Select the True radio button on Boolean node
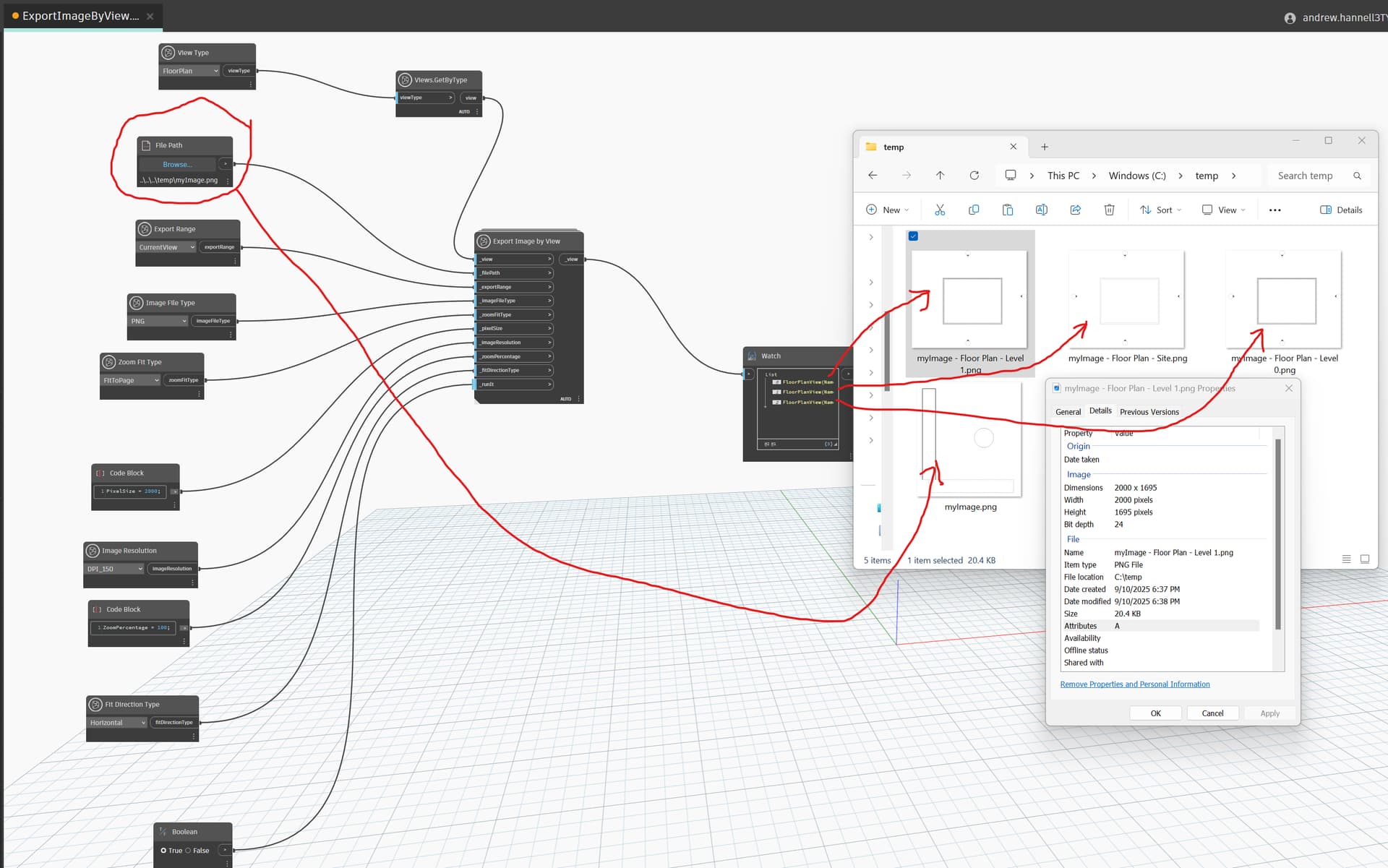Screen dimensions: 1388x868 click(x=164, y=851)
